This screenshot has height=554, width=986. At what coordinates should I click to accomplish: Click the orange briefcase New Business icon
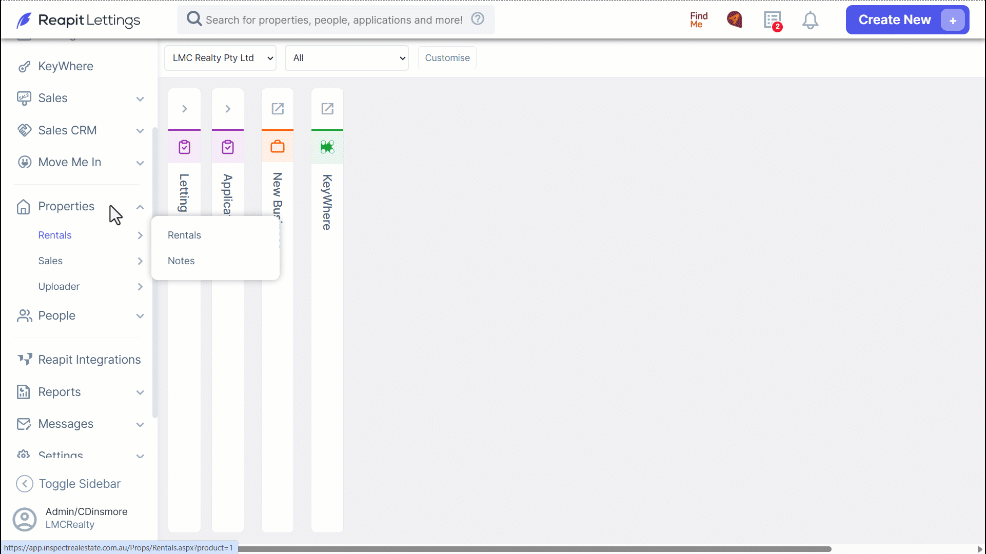coord(277,147)
